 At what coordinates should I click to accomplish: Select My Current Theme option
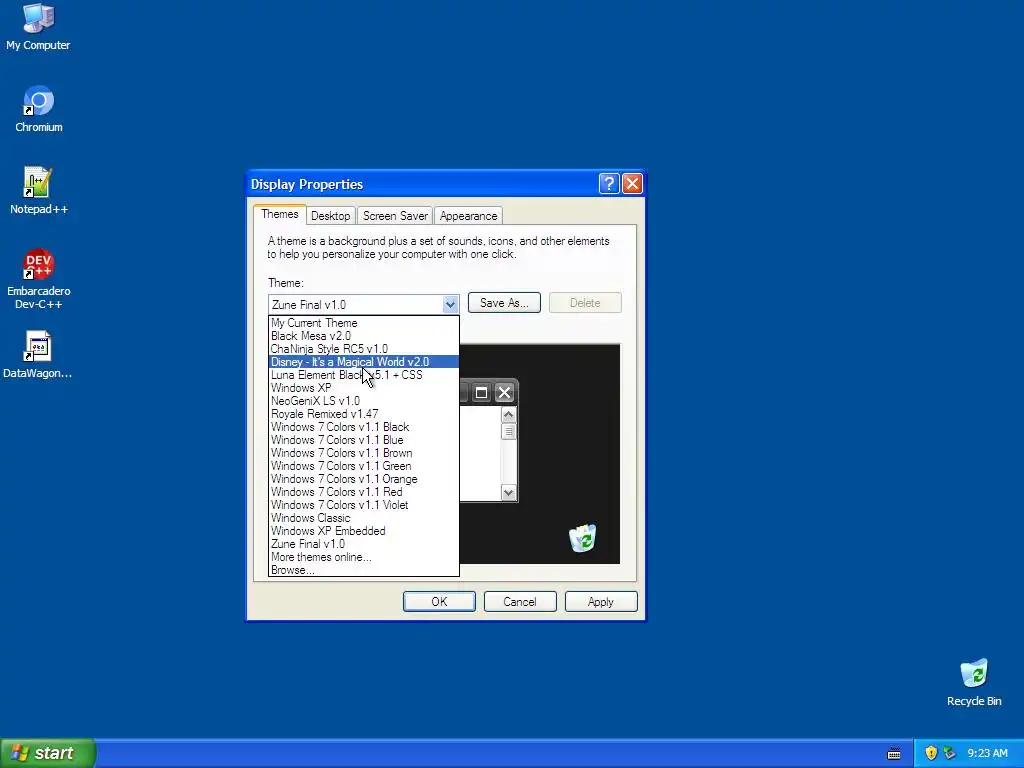coord(364,323)
